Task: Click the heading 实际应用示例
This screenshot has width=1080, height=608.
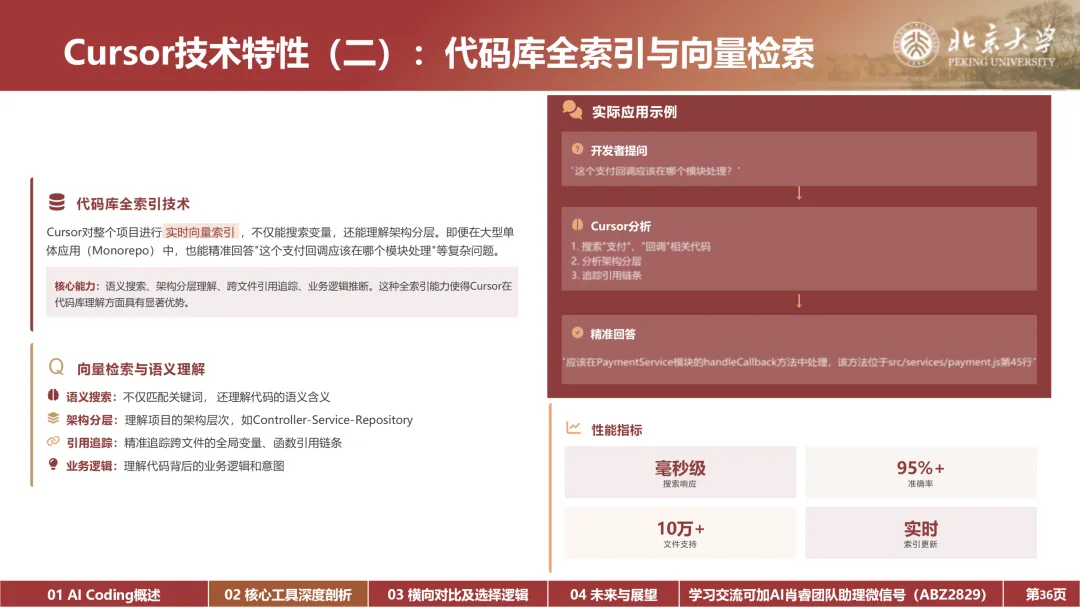Action: pos(634,112)
